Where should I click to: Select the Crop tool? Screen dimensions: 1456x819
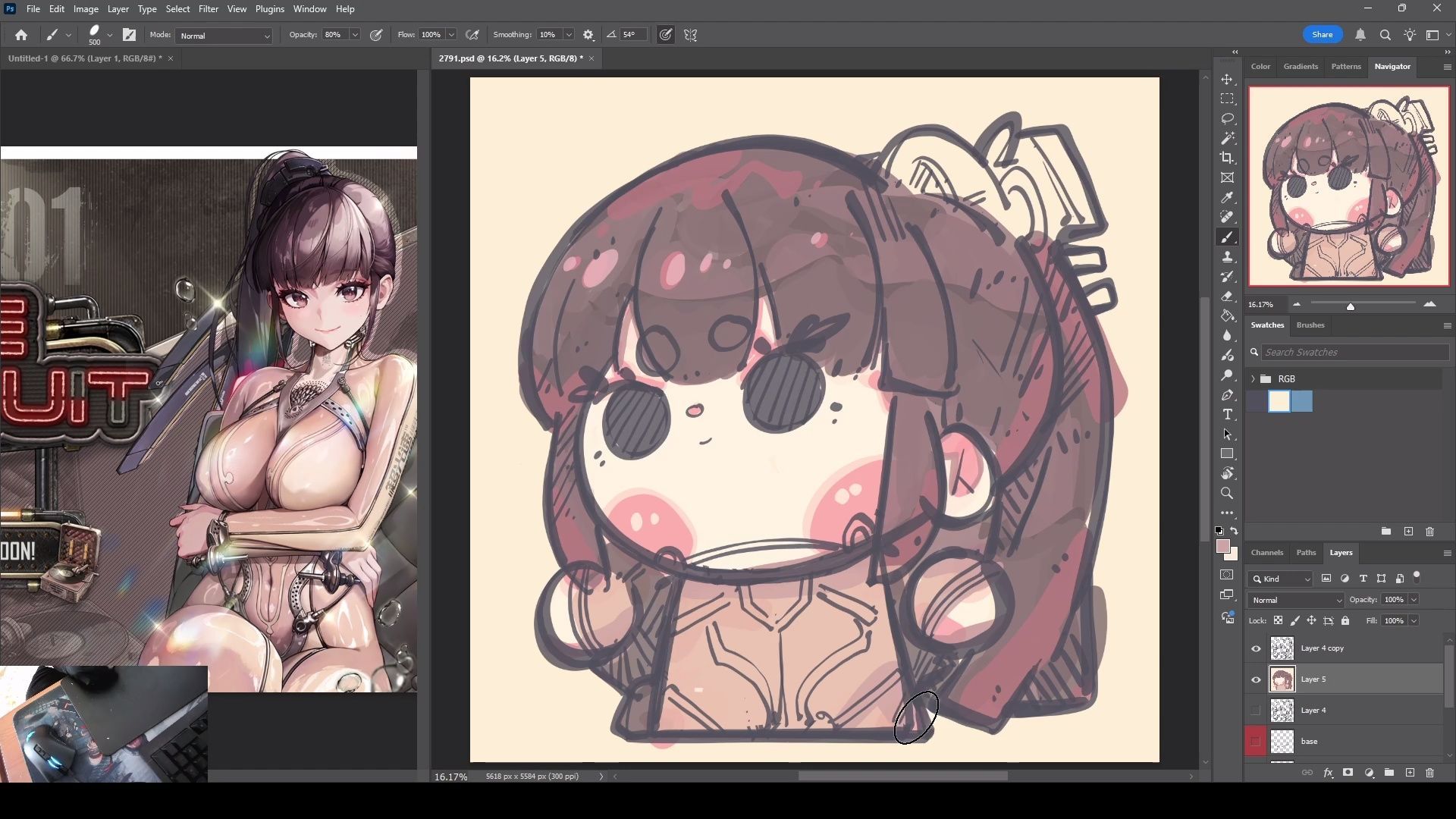click(1227, 158)
